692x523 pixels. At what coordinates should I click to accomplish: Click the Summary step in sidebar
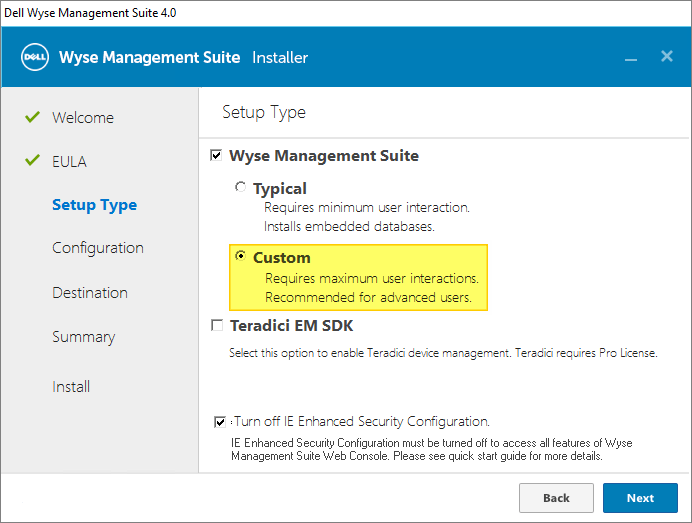[83, 337]
